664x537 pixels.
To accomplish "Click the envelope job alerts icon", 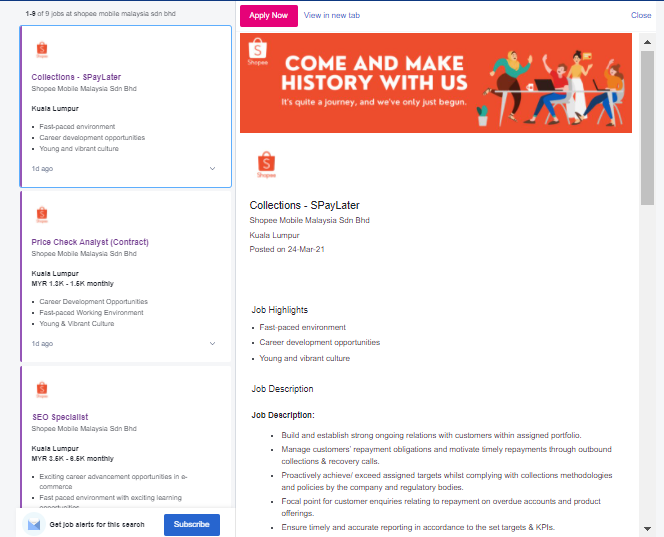I will pyautogui.click(x=34, y=524).
